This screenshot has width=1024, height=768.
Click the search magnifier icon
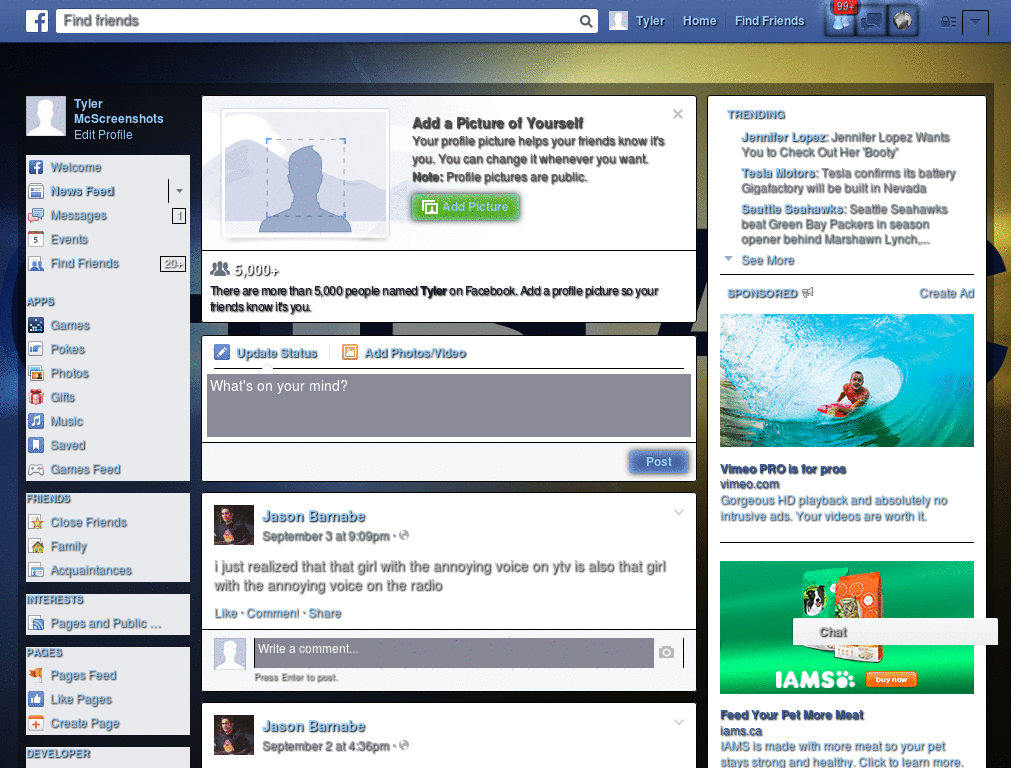[x=586, y=22]
